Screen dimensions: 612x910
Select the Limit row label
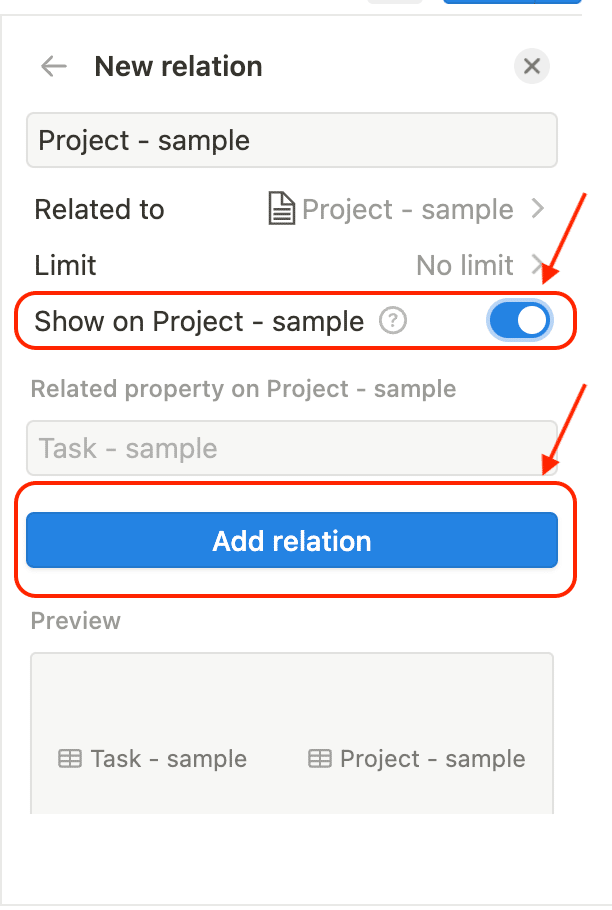pyautogui.click(x=65, y=265)
